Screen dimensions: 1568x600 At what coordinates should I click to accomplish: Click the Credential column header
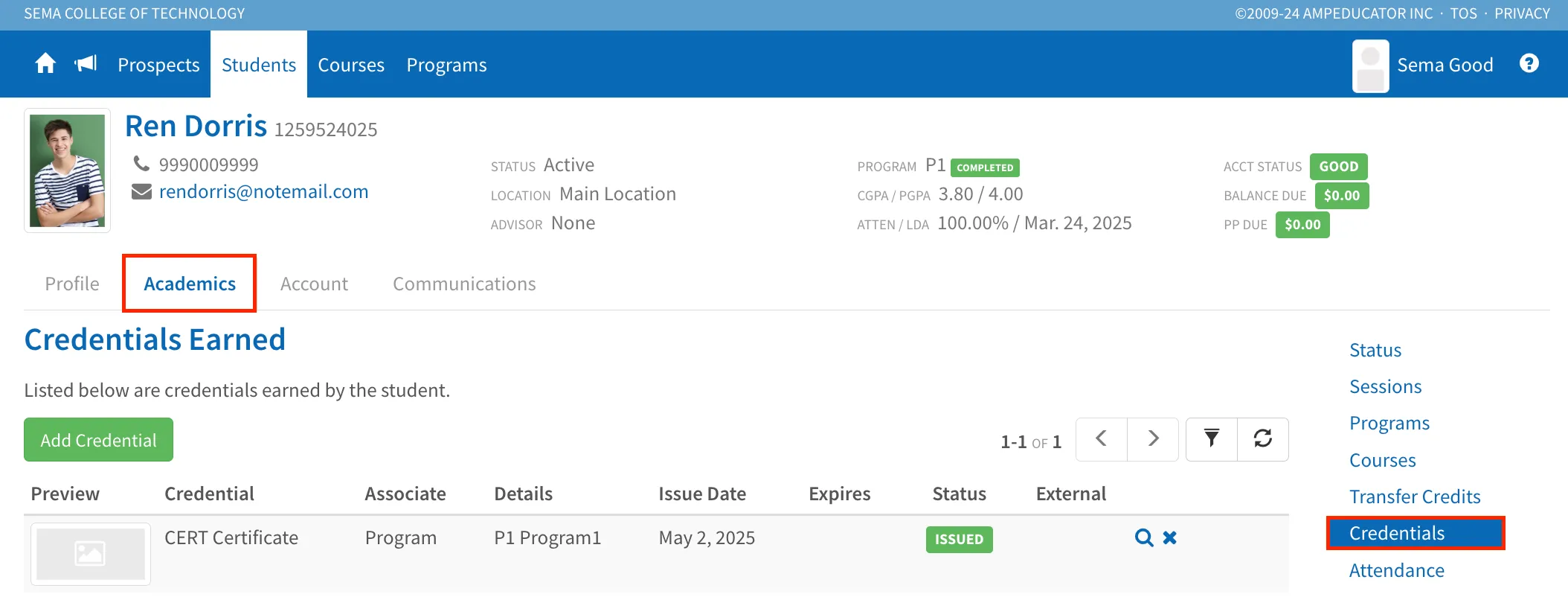click(209, 494)
